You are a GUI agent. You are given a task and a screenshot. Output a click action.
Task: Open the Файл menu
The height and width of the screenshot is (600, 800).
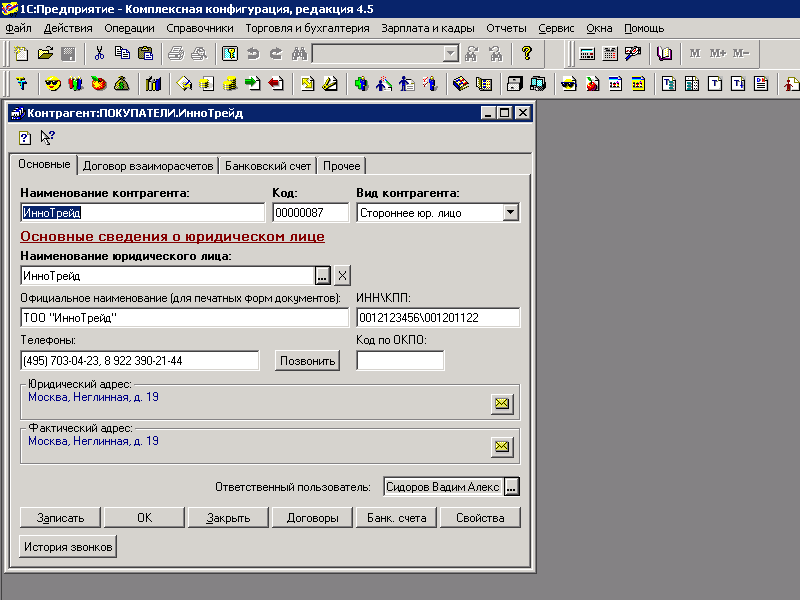(18, 29)
